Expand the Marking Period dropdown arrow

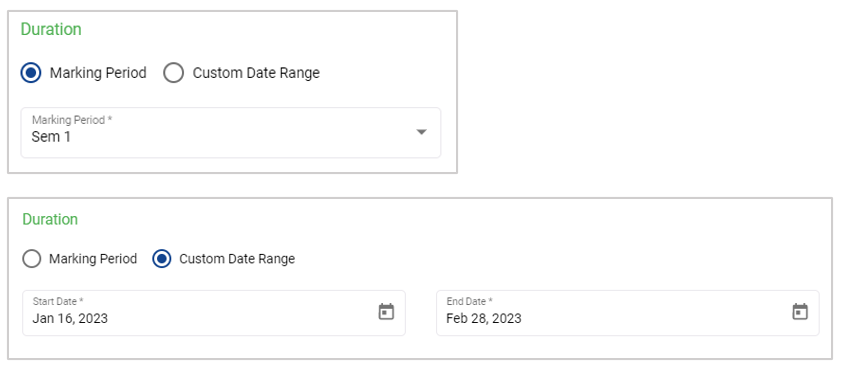(422, 132)
